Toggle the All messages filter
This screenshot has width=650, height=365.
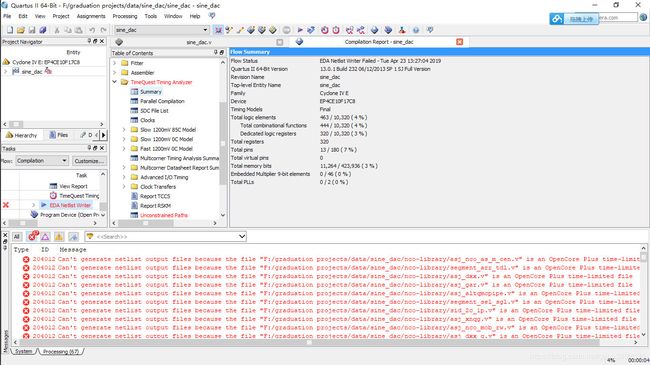pos(17,236)
